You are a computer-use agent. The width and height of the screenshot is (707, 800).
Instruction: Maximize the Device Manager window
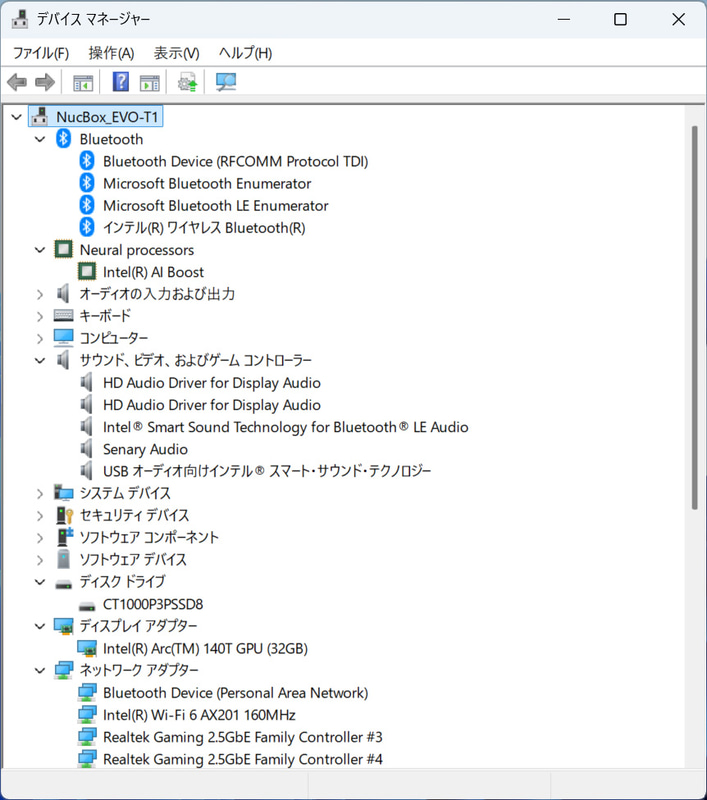pos(620,19)
